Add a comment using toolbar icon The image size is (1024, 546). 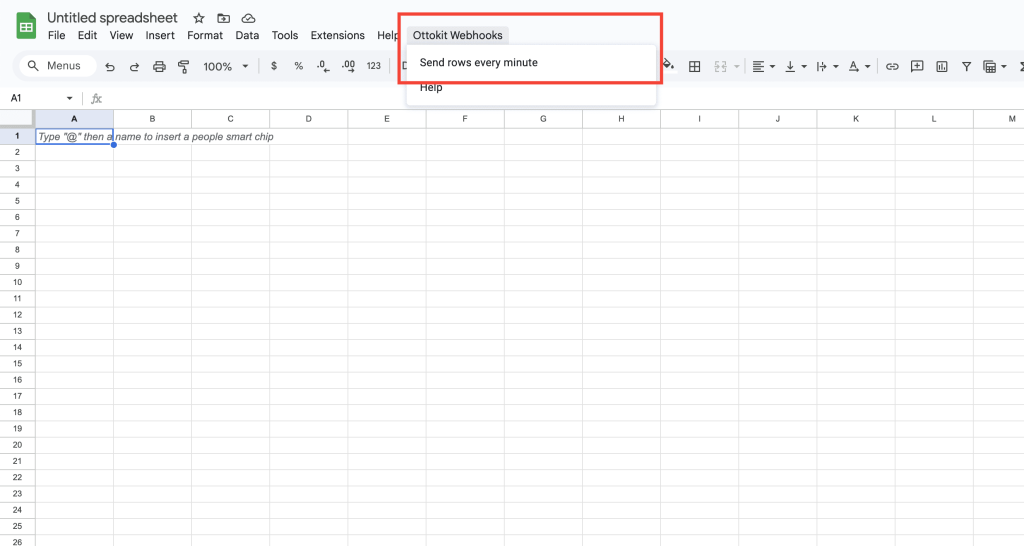(917, 67)
